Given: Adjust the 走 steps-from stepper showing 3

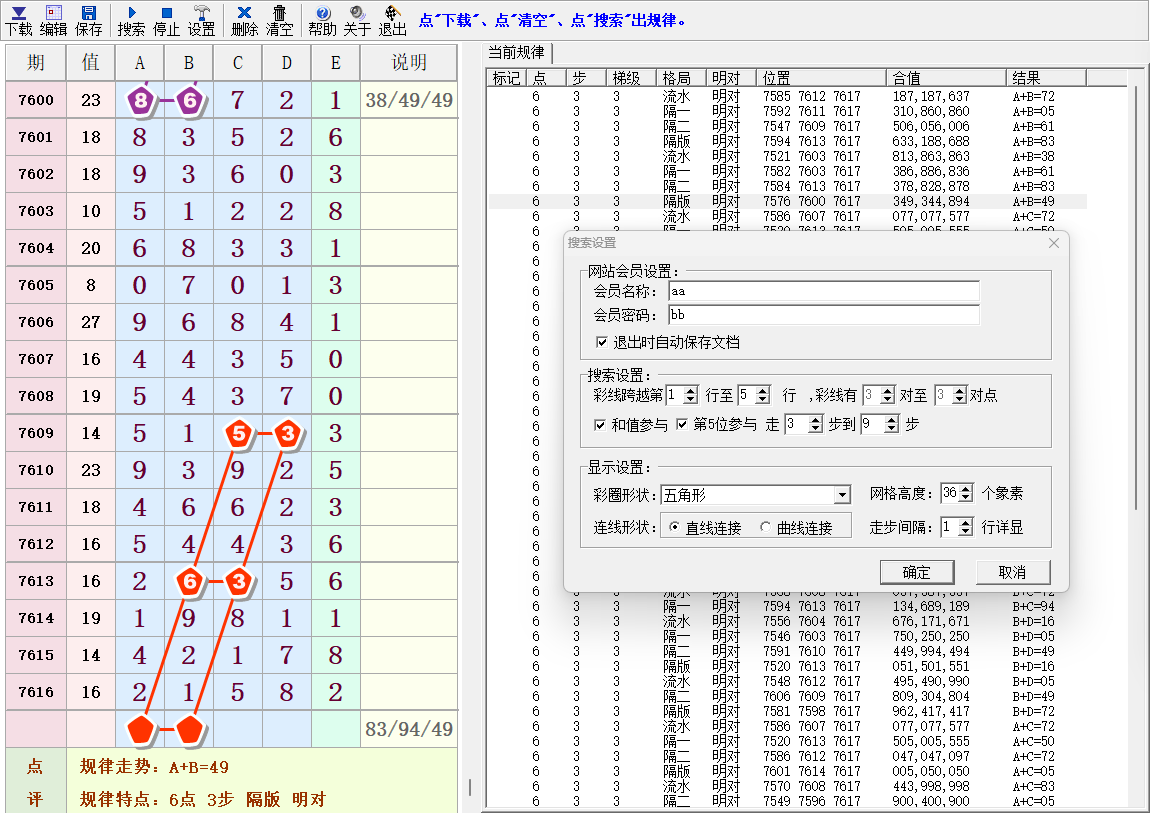Looking at the screenshot, I should (816, 424).
